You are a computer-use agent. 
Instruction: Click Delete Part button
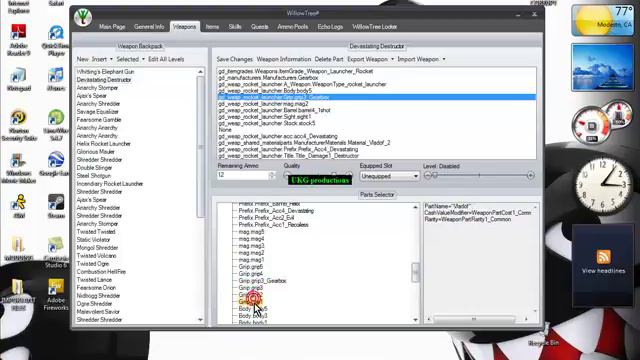tap(329, 59)
